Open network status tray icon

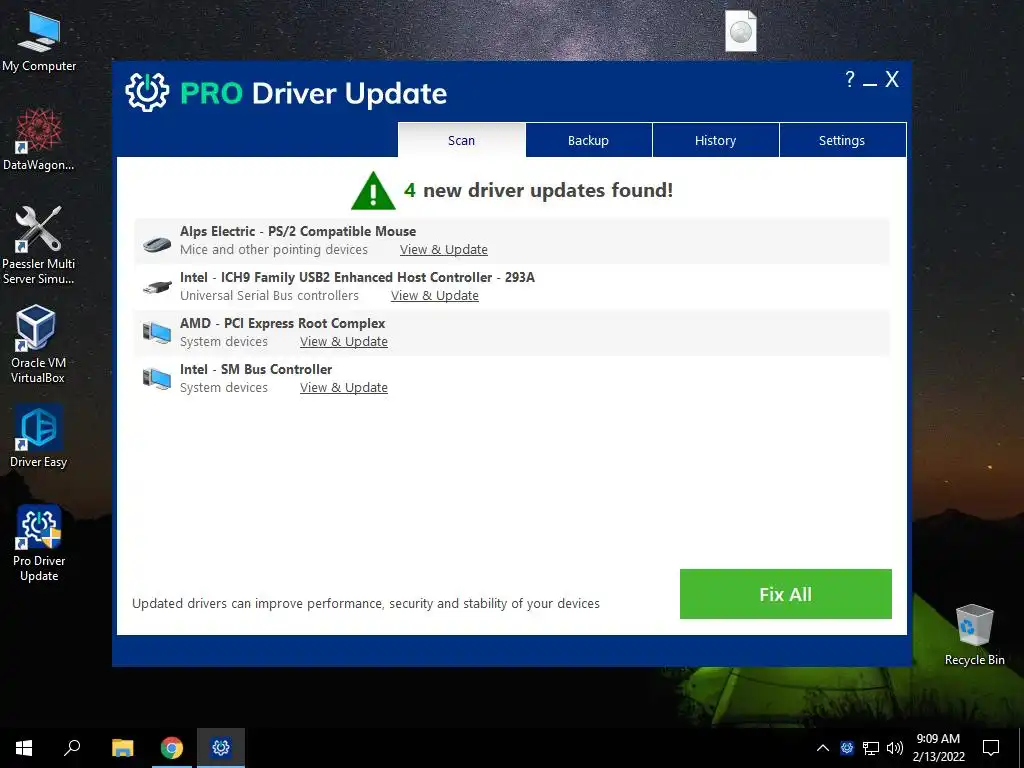pos(871,748)
